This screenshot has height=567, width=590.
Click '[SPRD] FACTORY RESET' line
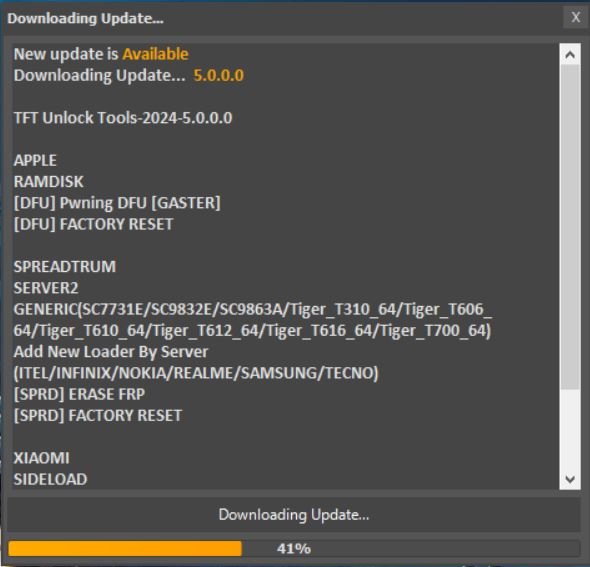(x=97, y=416)
